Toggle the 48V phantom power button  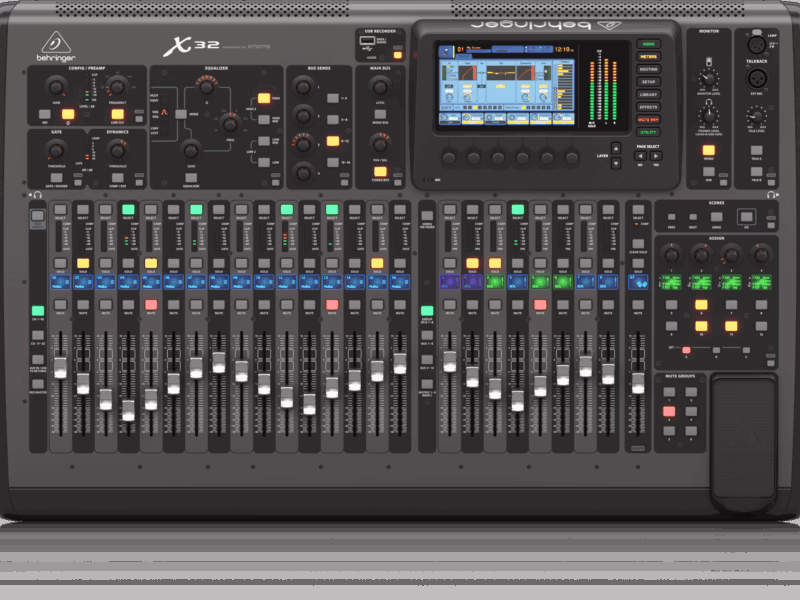(x=45, y=114)
